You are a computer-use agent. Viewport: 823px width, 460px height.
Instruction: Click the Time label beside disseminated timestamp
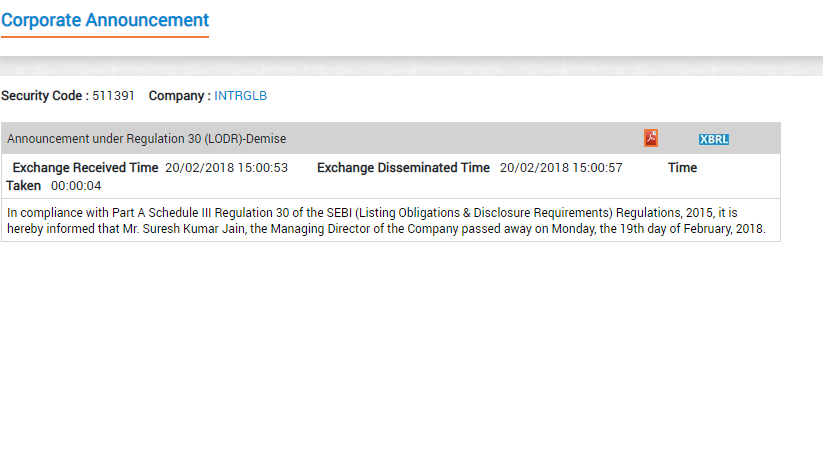682,168
